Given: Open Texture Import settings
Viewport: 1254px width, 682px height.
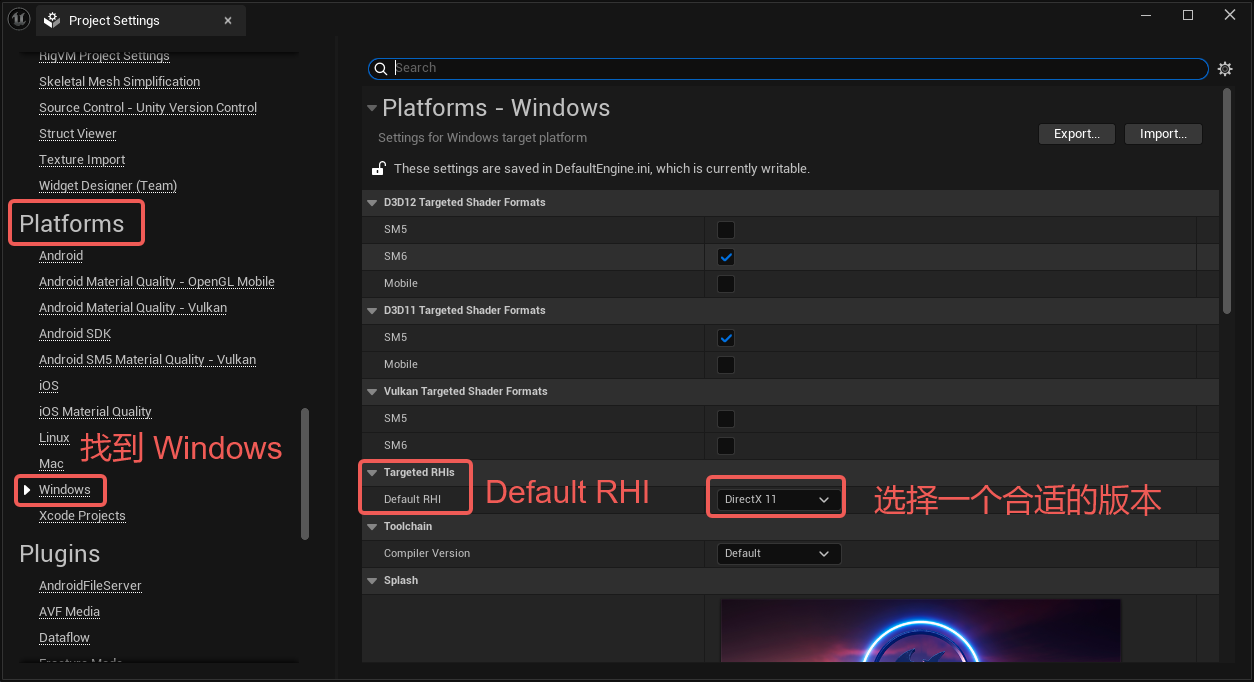Looking at the screenshot, I should (82, 160).
